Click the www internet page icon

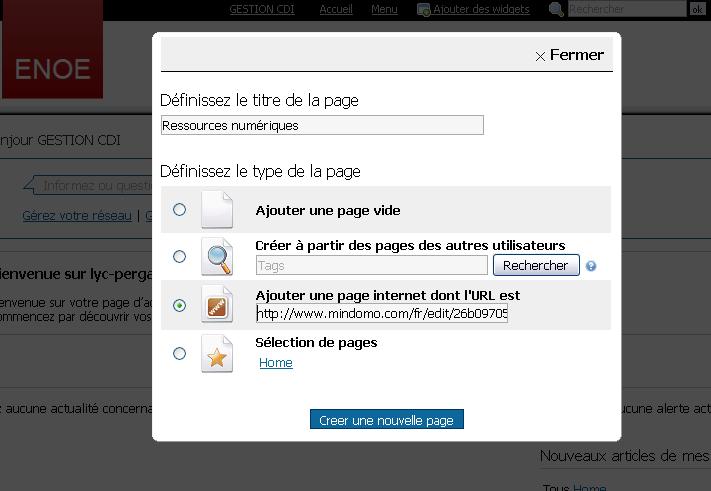pyautogui.click(x=216, y=305)
